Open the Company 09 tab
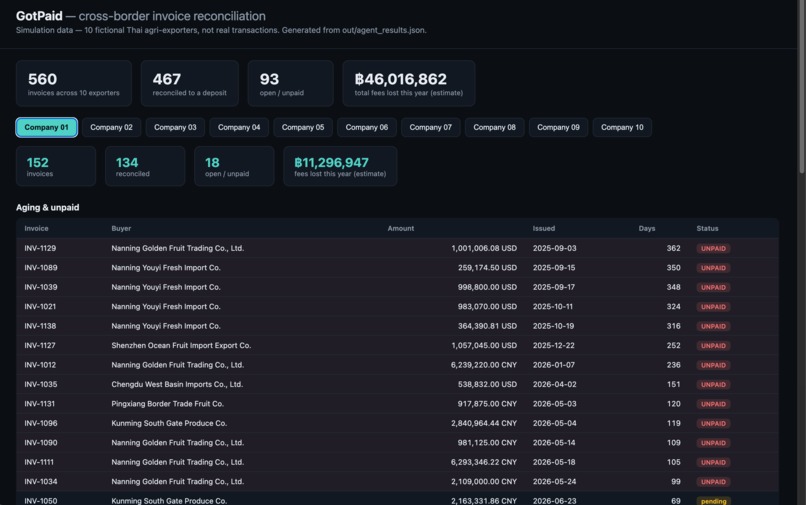806x505 pixels. [558, 128]
